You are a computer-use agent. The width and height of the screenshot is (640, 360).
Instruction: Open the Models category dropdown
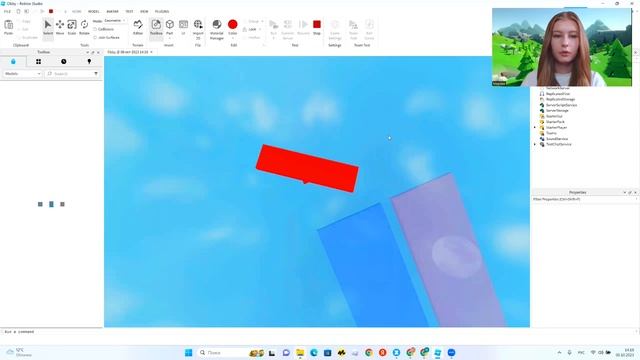[22, 74]
